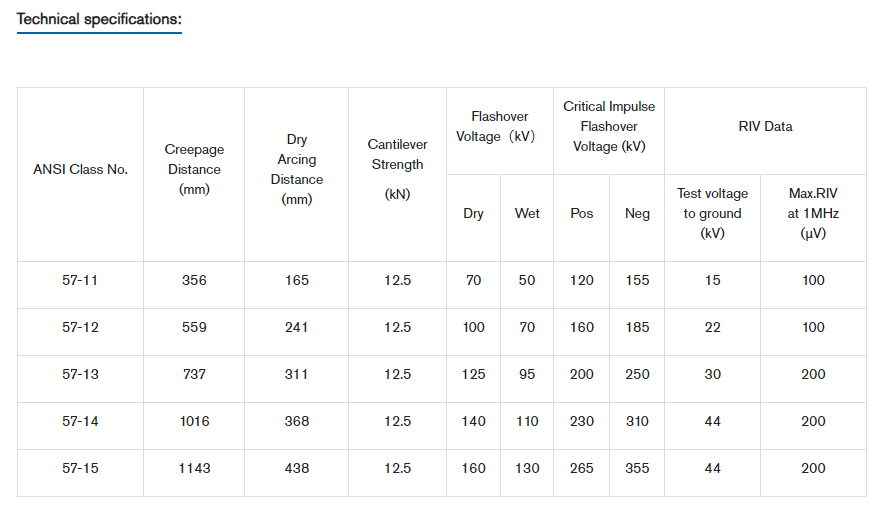Image resolution: width=882 pixels, height=516 pixels.
Task: Select the 355 negative impulse value
Action: click(637, 468)
